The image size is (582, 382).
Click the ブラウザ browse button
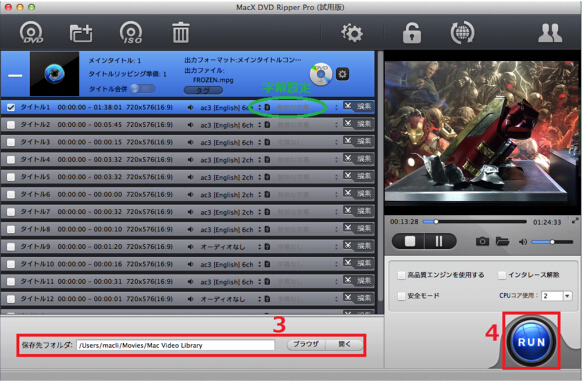click(x=306, y=345)
